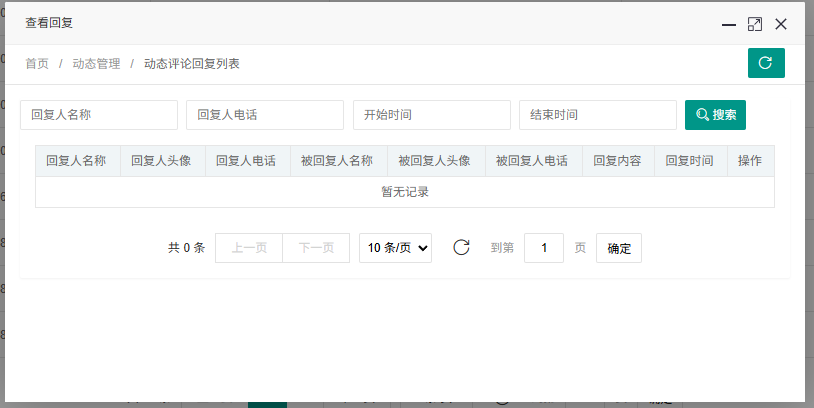Click the green 搜索 search button
Viewport: 814px width, 408px height.
715,115
